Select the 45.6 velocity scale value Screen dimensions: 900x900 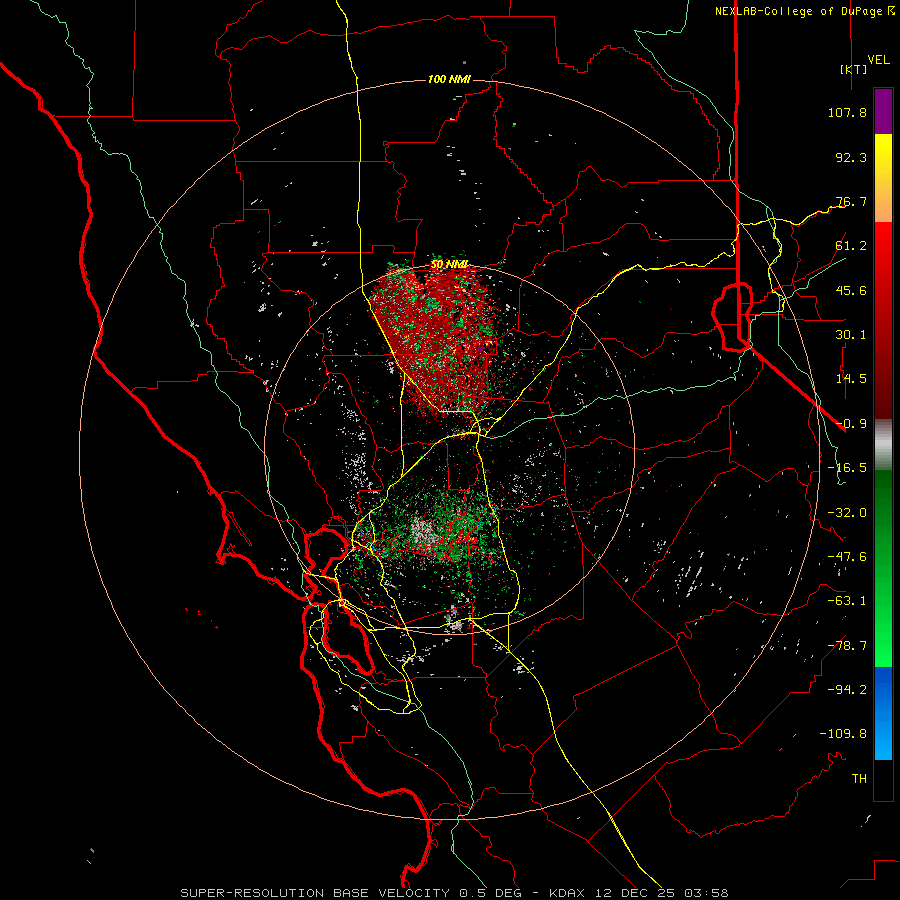(x=851, y=290)
